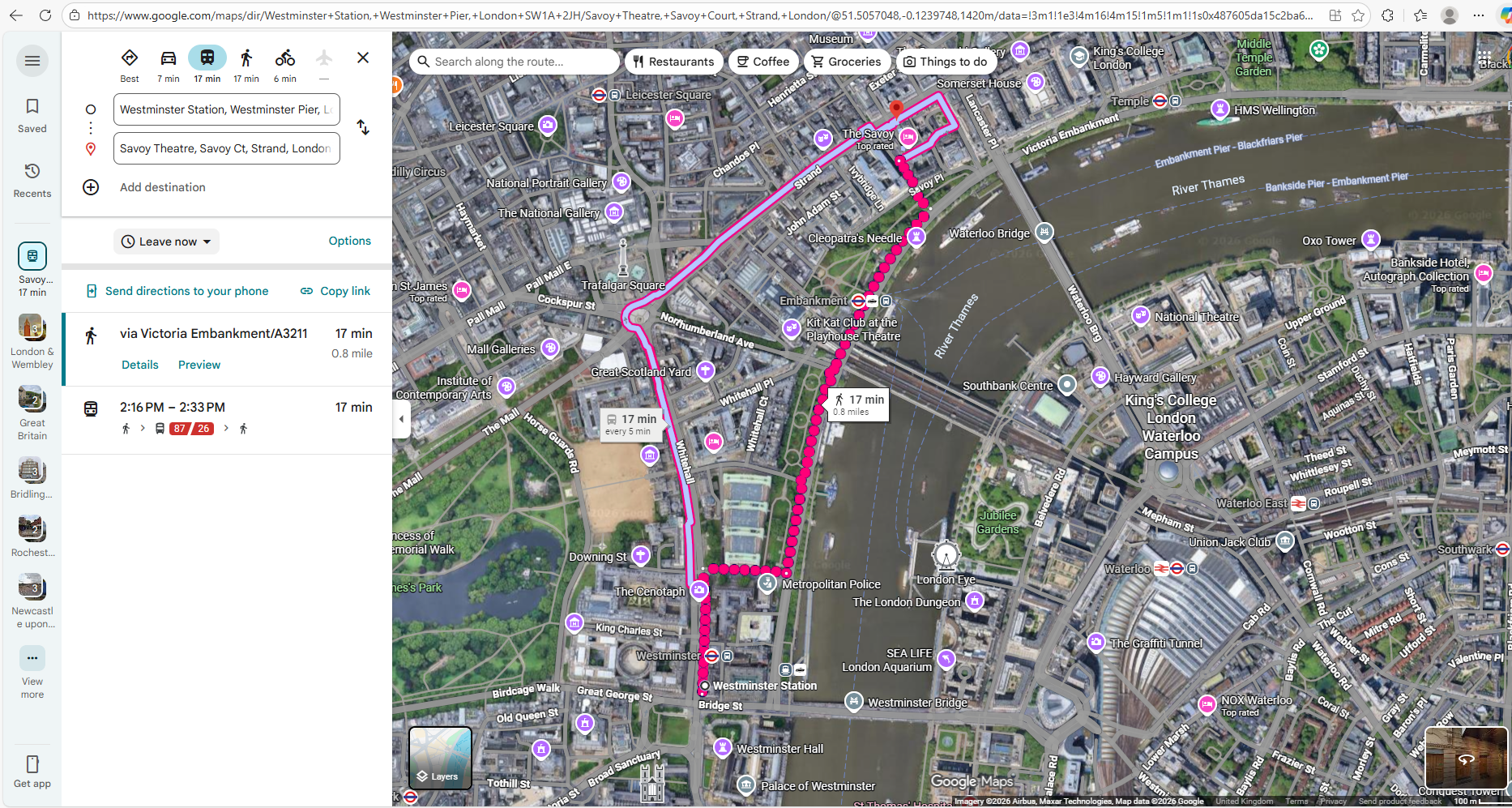Screen dimensions: 1512x808
Task: Click Westminster Bridge marker
Action: (853, 700)
